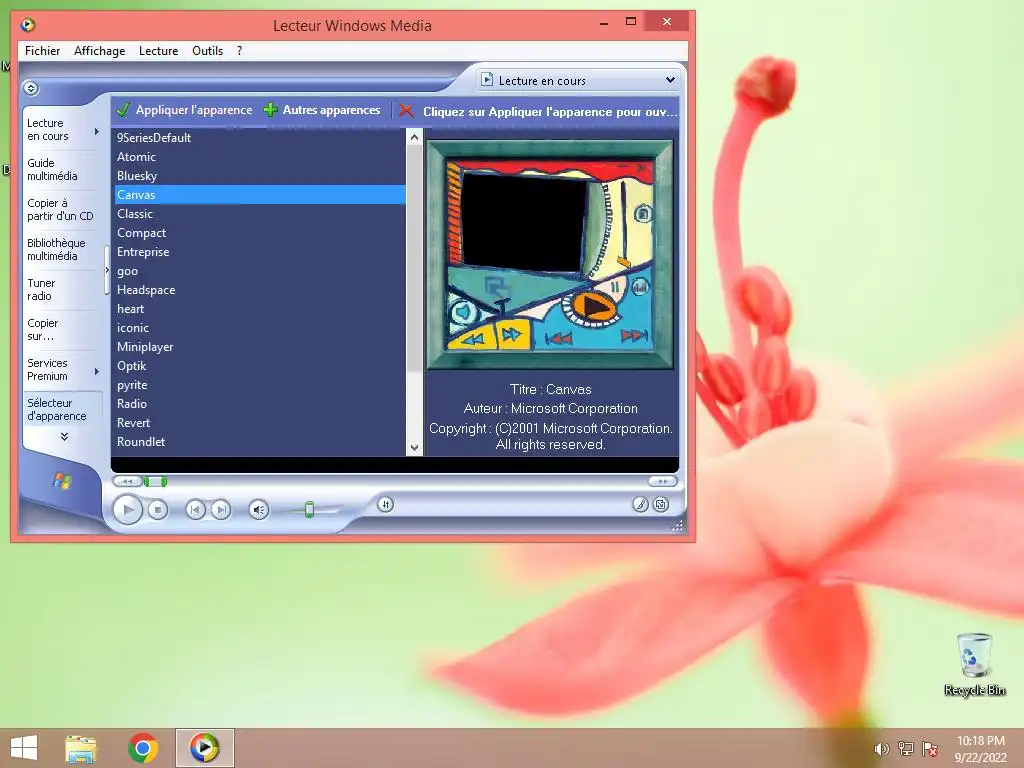
Task: Click Appliquer l'apparence button
Action: (x=184, y=110)
